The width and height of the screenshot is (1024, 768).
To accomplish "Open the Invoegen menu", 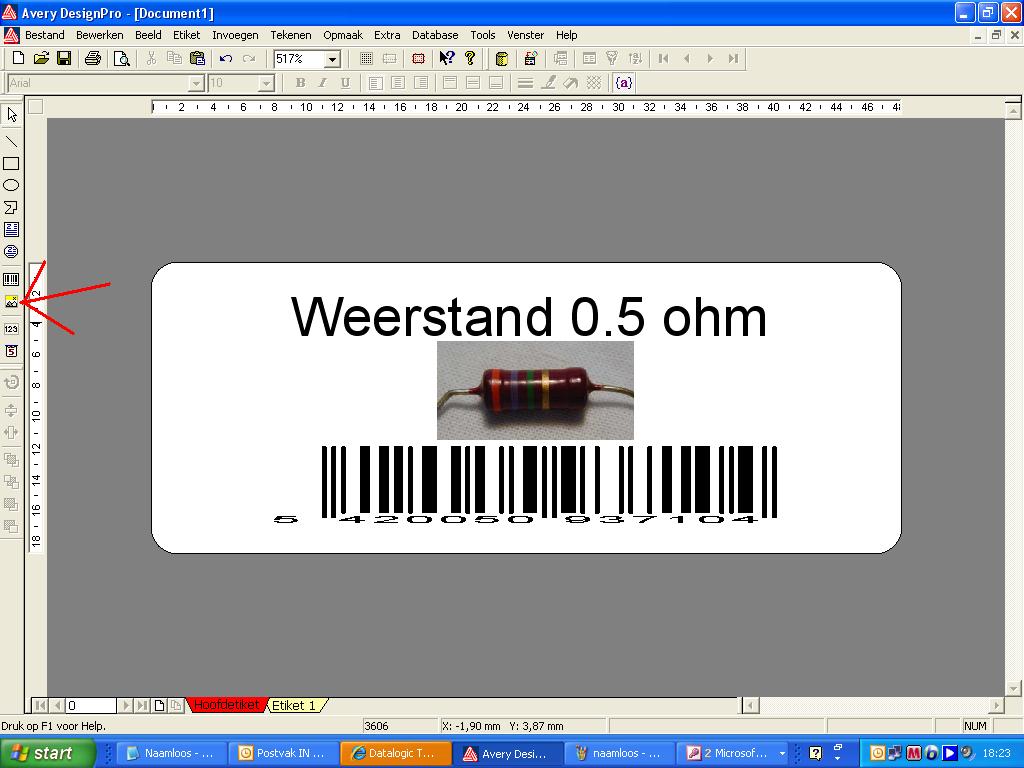I will (x=235, y=35).
